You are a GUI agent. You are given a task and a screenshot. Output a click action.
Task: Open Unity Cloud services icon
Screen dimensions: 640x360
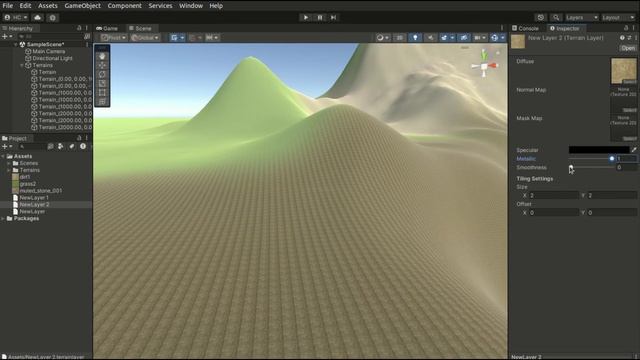[38, 18]
